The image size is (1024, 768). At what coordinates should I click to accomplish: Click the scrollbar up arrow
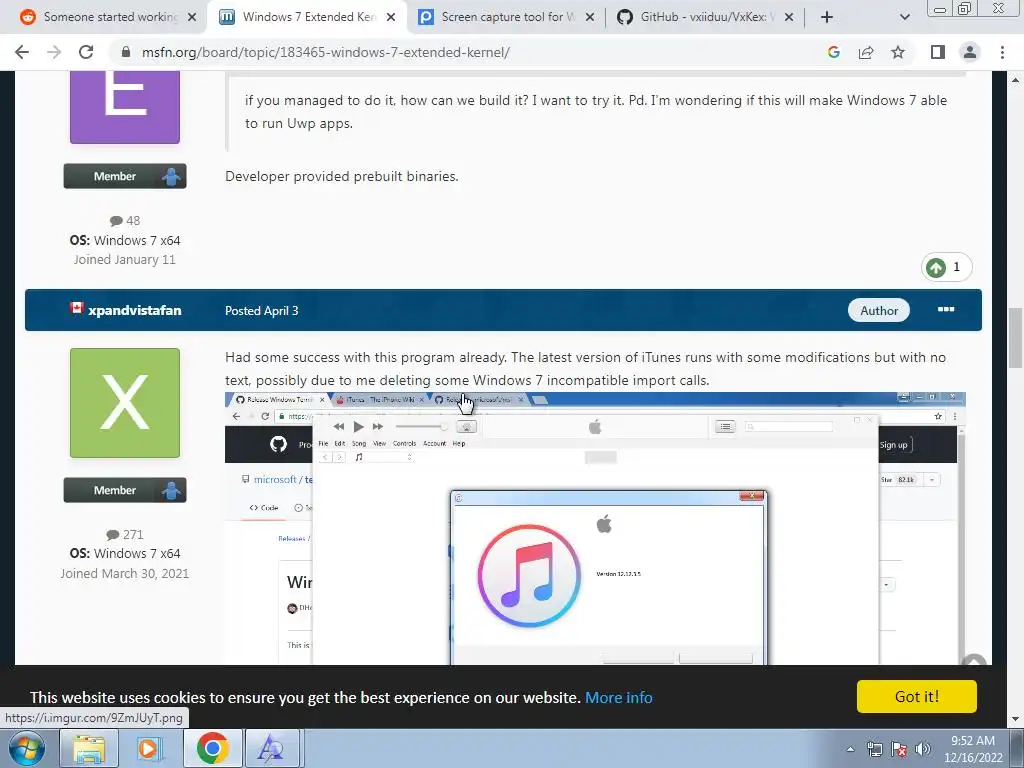pos(1016,80)
